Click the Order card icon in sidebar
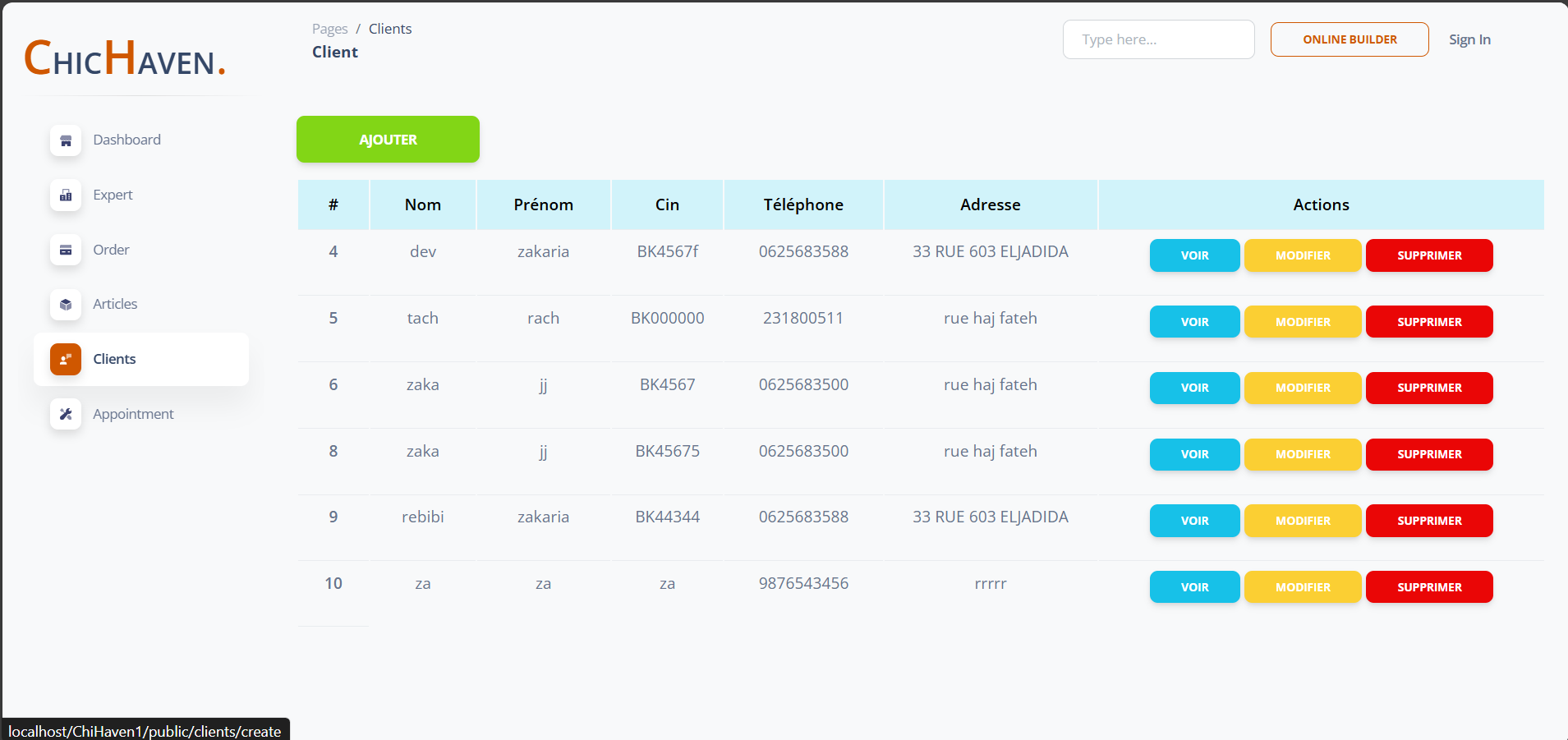 pyautogui.click(x=66, y=250)
